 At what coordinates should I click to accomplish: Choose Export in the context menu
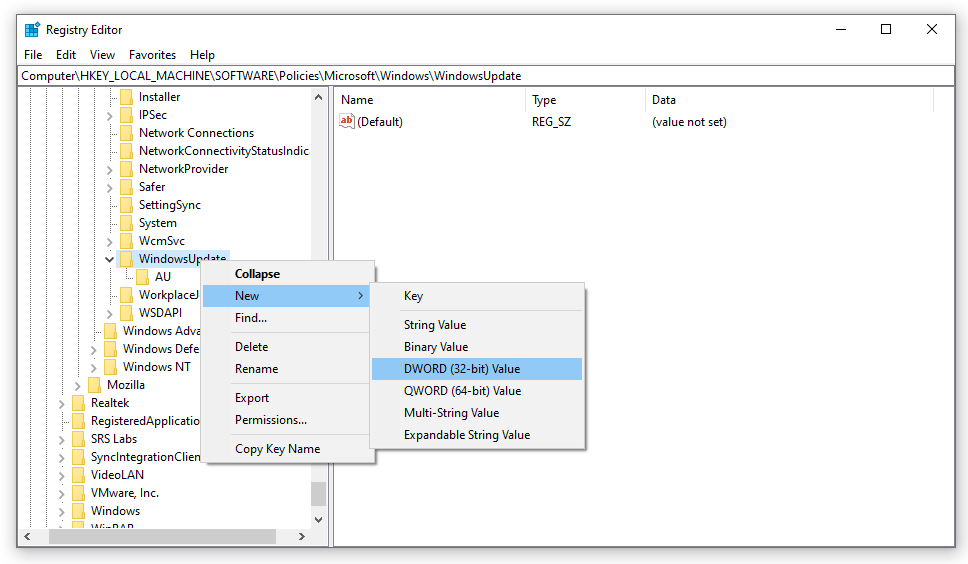[288, 398]
